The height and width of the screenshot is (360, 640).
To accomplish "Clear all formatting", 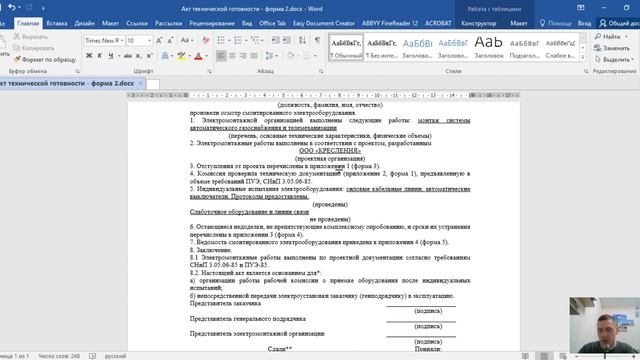I will [206, 40].
